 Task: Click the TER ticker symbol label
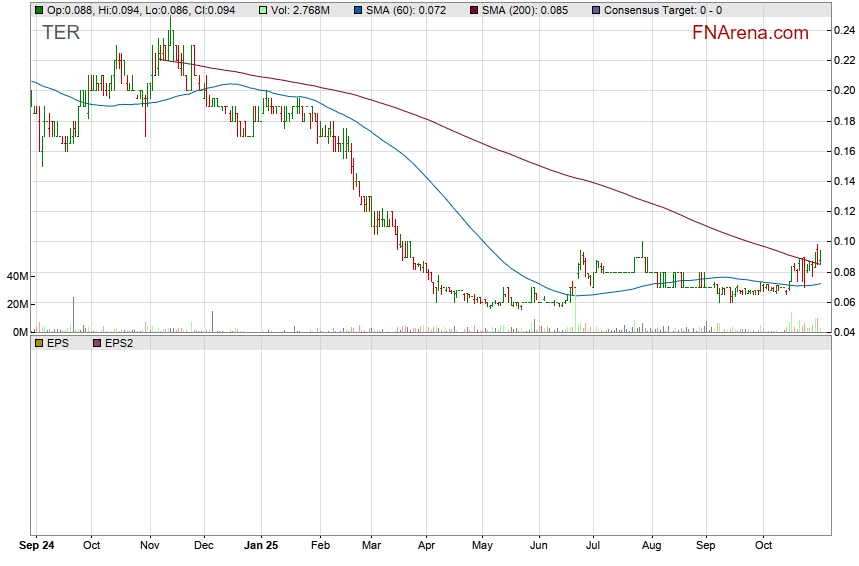click(x=60, y=33)
